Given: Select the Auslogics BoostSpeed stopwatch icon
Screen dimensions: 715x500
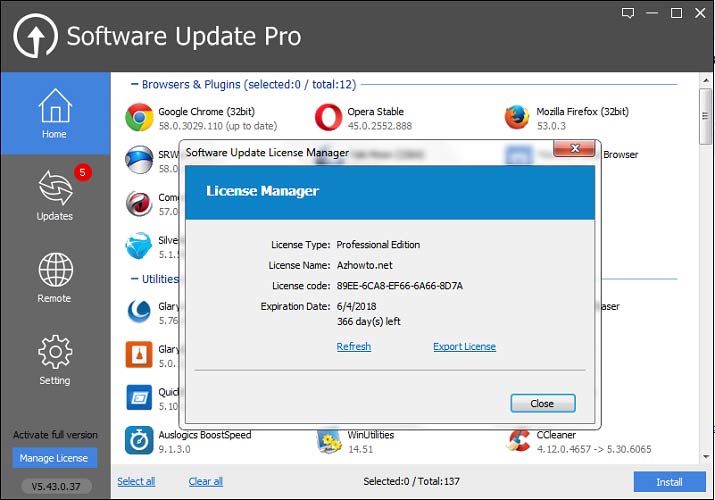Looking at the screenshot, I should point(139,440).
